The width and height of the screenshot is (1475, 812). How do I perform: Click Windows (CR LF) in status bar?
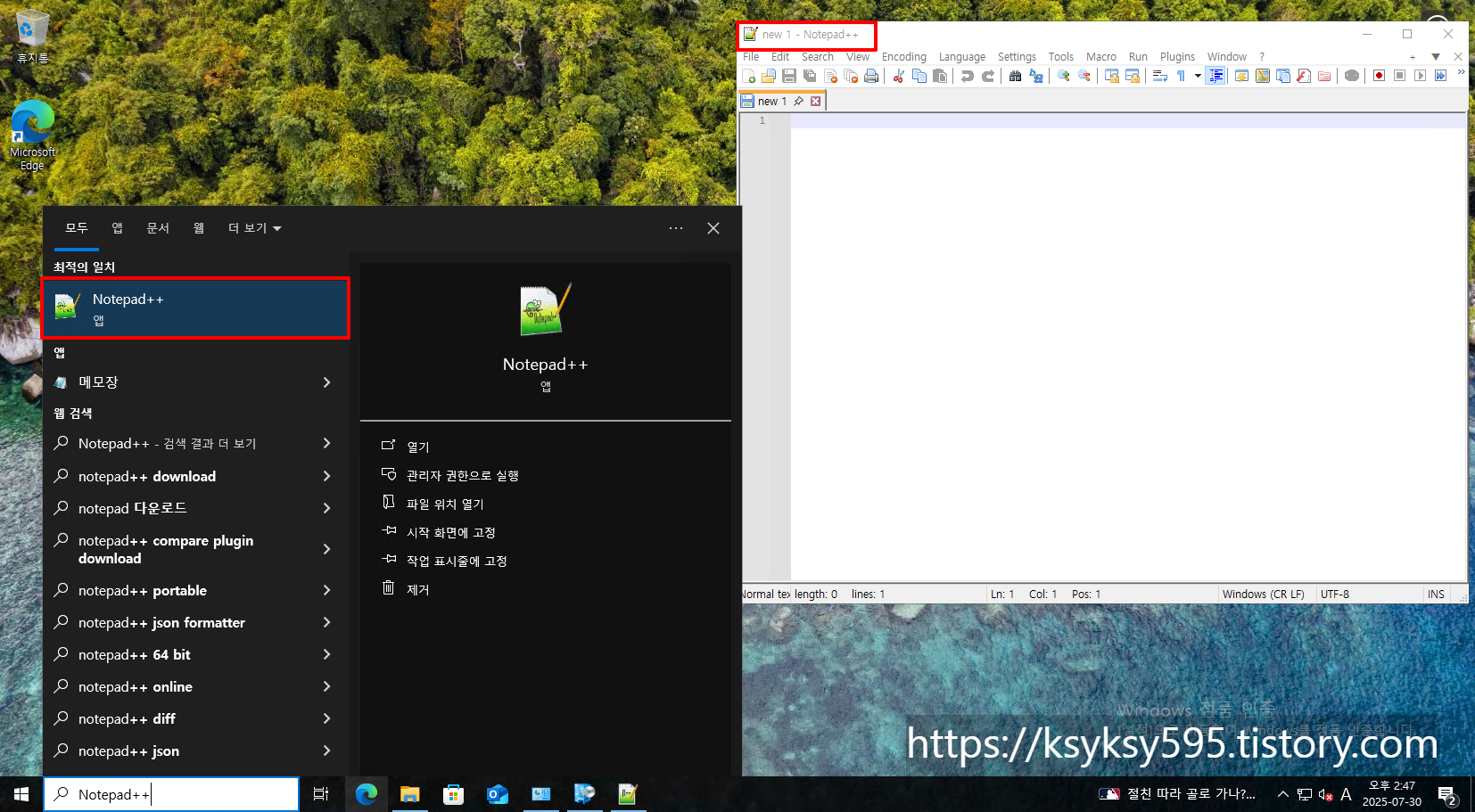point(1263,594)
